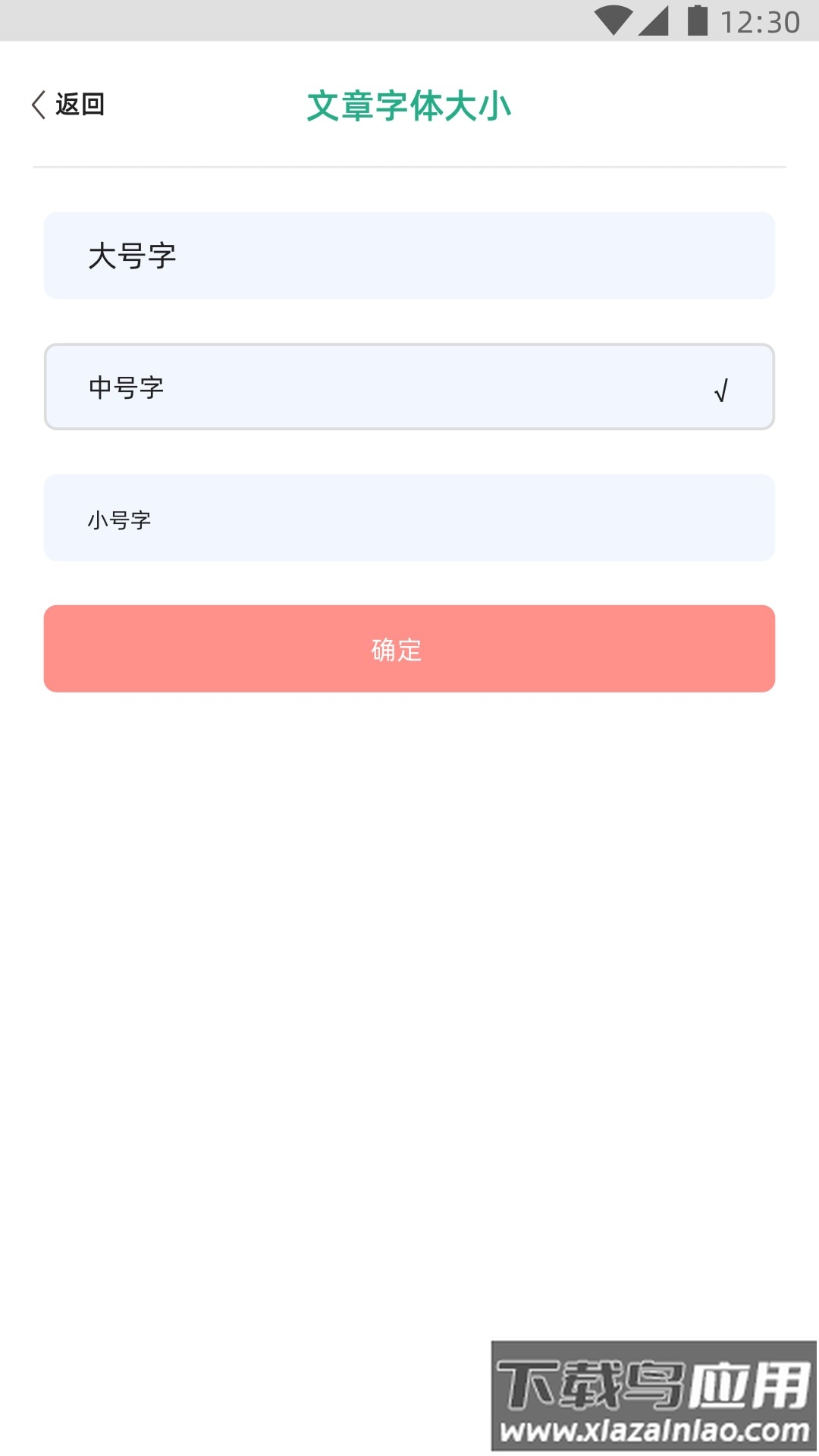Tap the 中号字 text label

coord(127,388)
